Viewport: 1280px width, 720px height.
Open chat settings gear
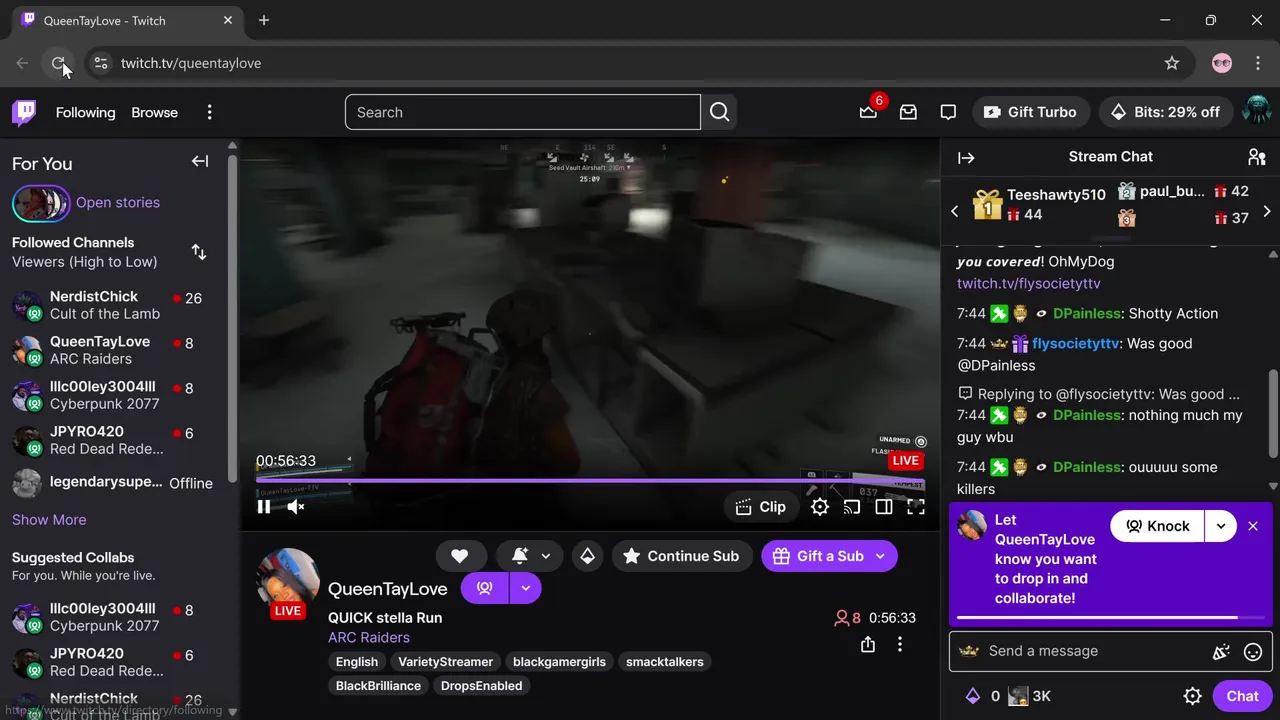1192,696
